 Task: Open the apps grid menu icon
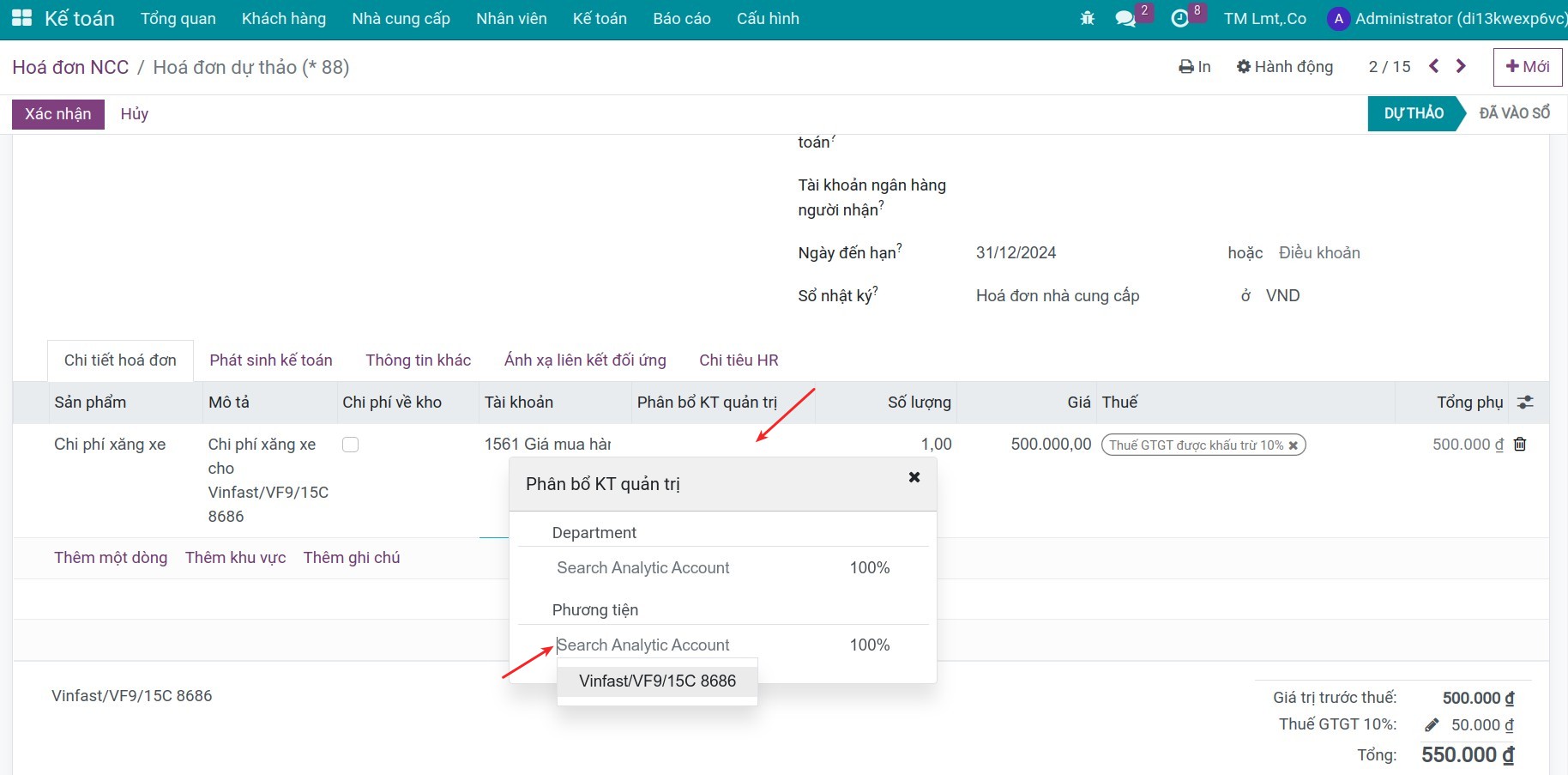(x=21, y=18)
